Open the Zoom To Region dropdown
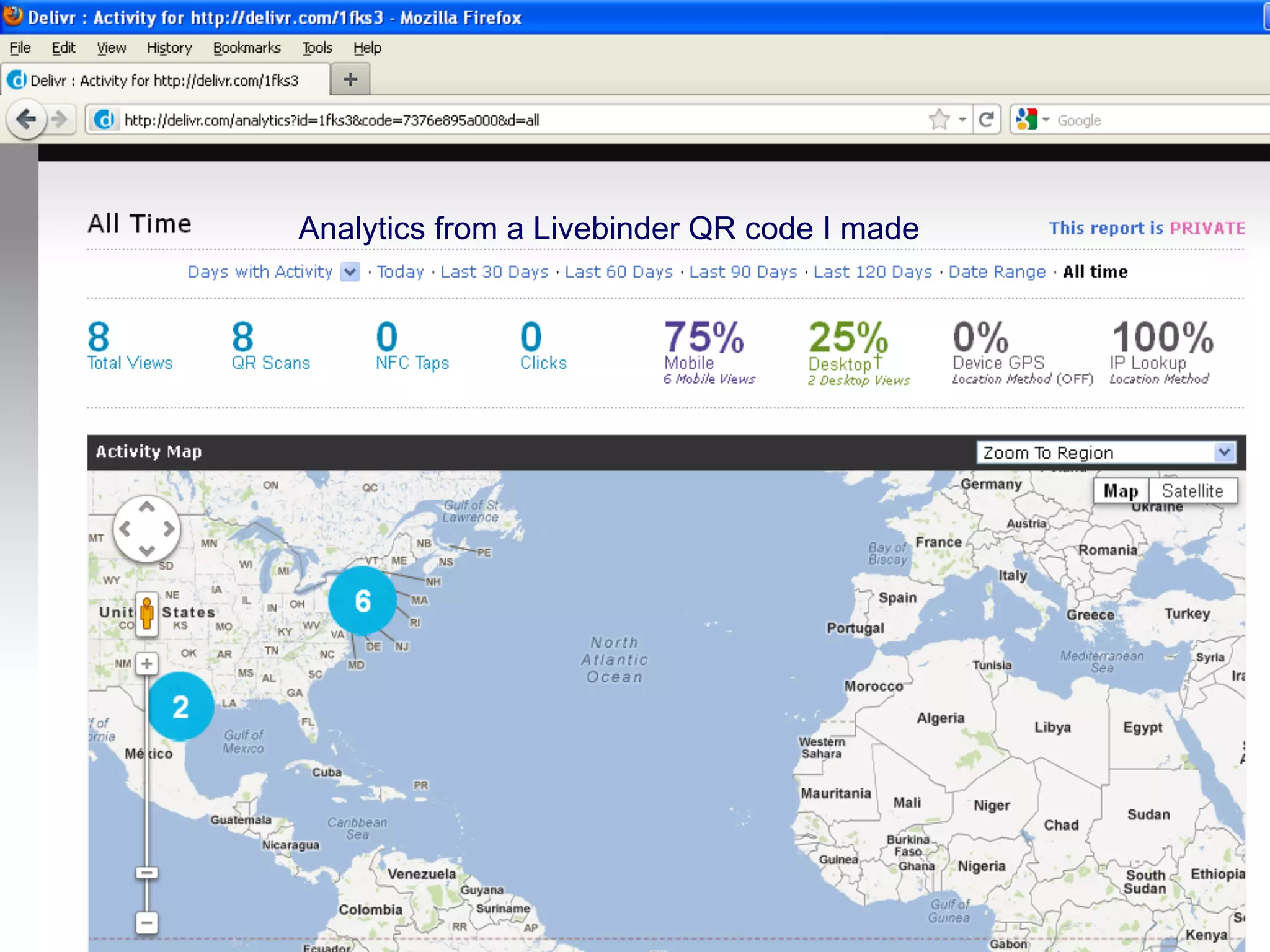This screenshot has height=952, width=1270. coord(1106,452)
